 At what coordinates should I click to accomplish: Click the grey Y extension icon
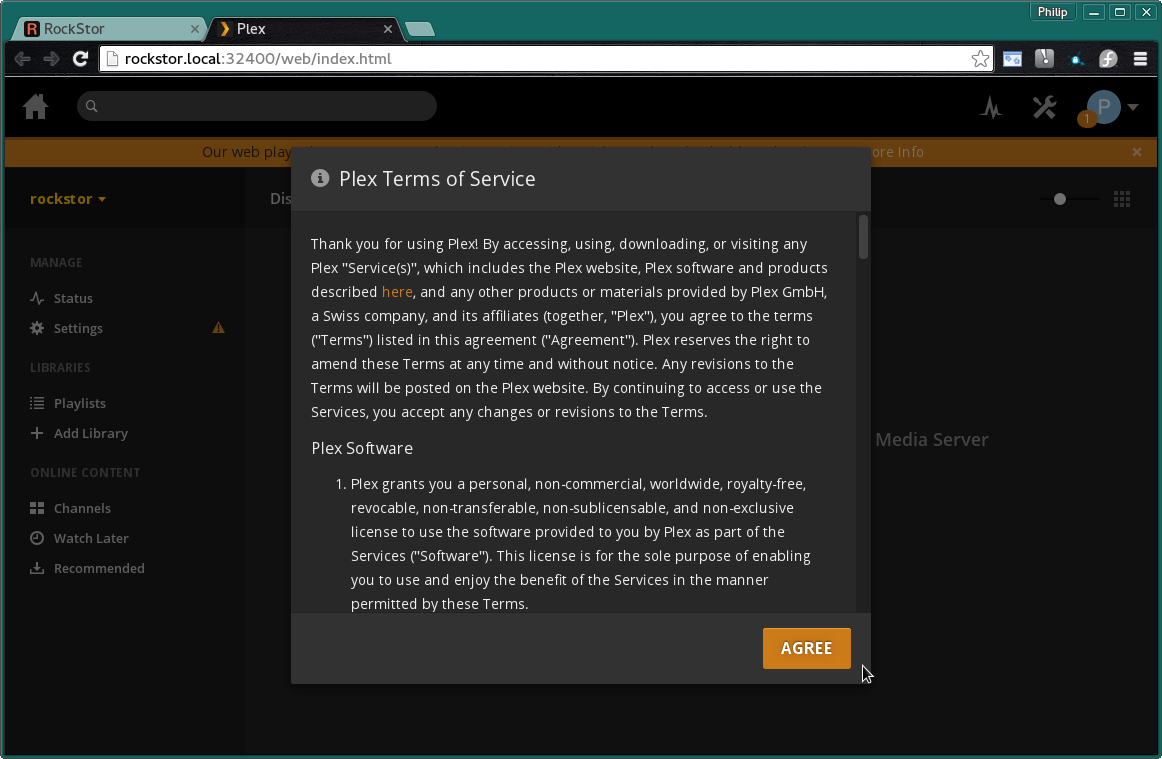click(x=1044, y=59)
